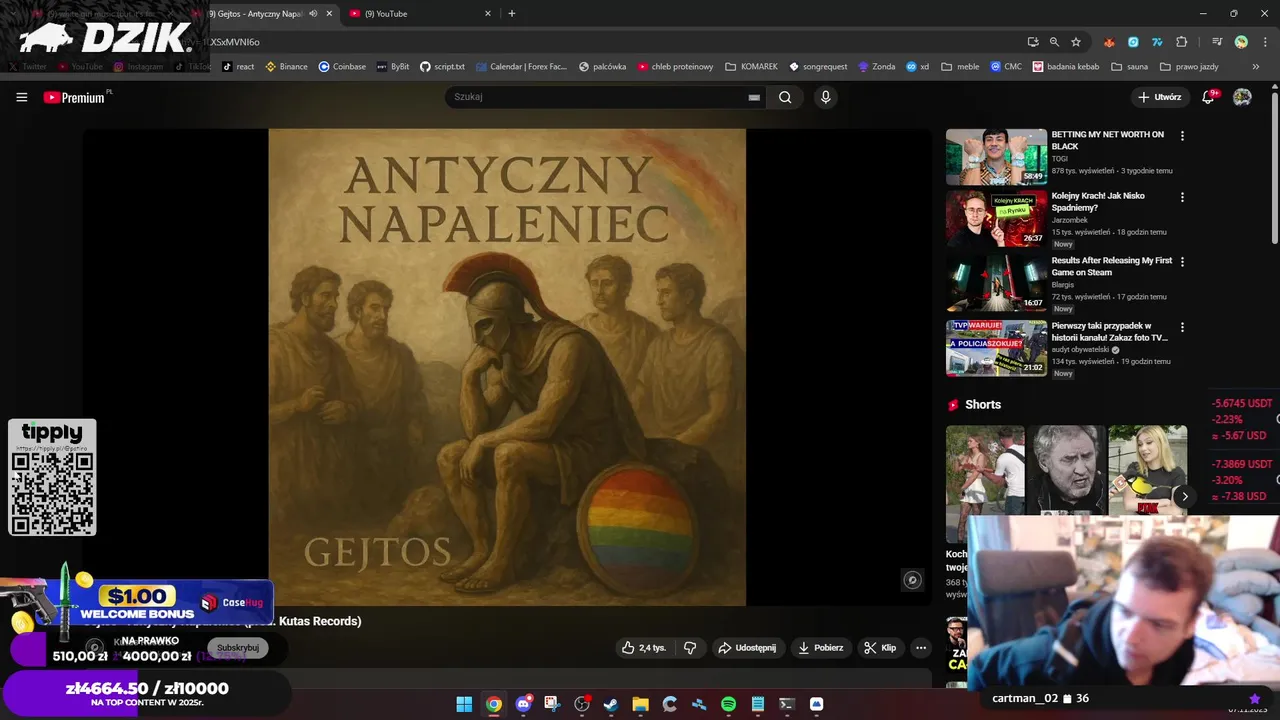The image size is (1280, 720).
Task: Open options for BETTING MY NET WORTH video
Action: click(1182, 136)
